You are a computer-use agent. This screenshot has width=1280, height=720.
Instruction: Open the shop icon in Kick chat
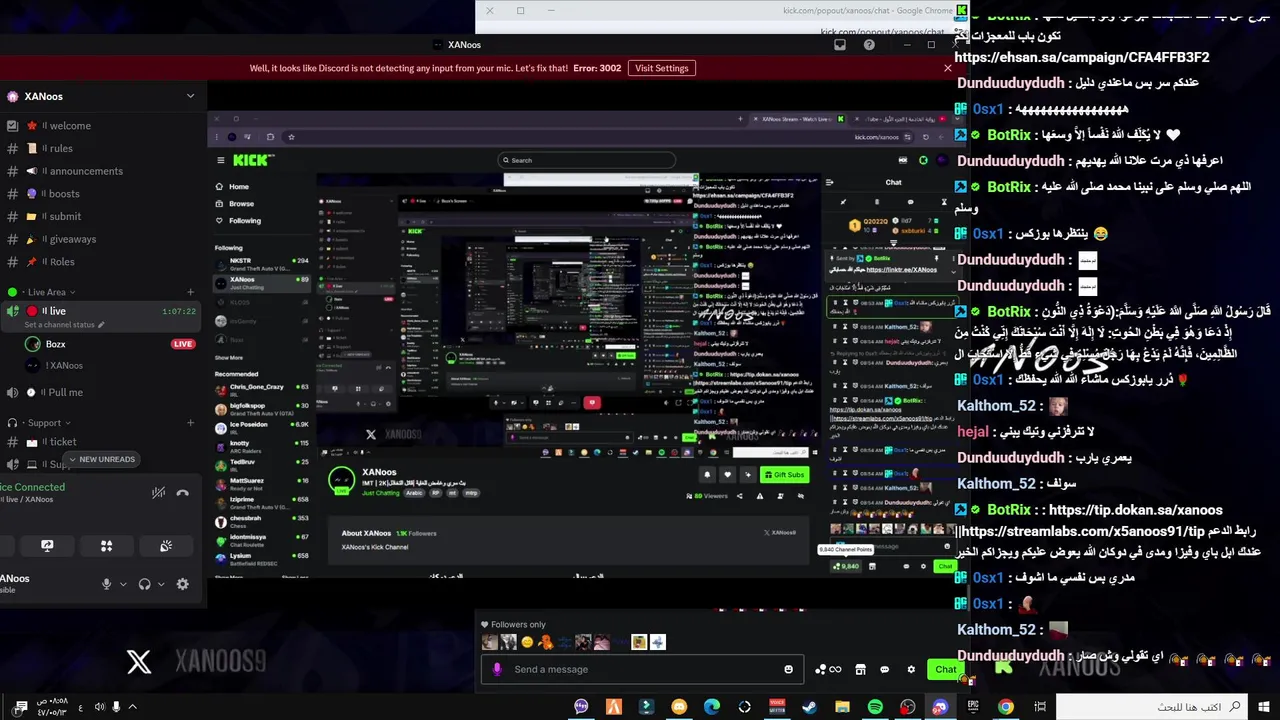tap(860, 669)
